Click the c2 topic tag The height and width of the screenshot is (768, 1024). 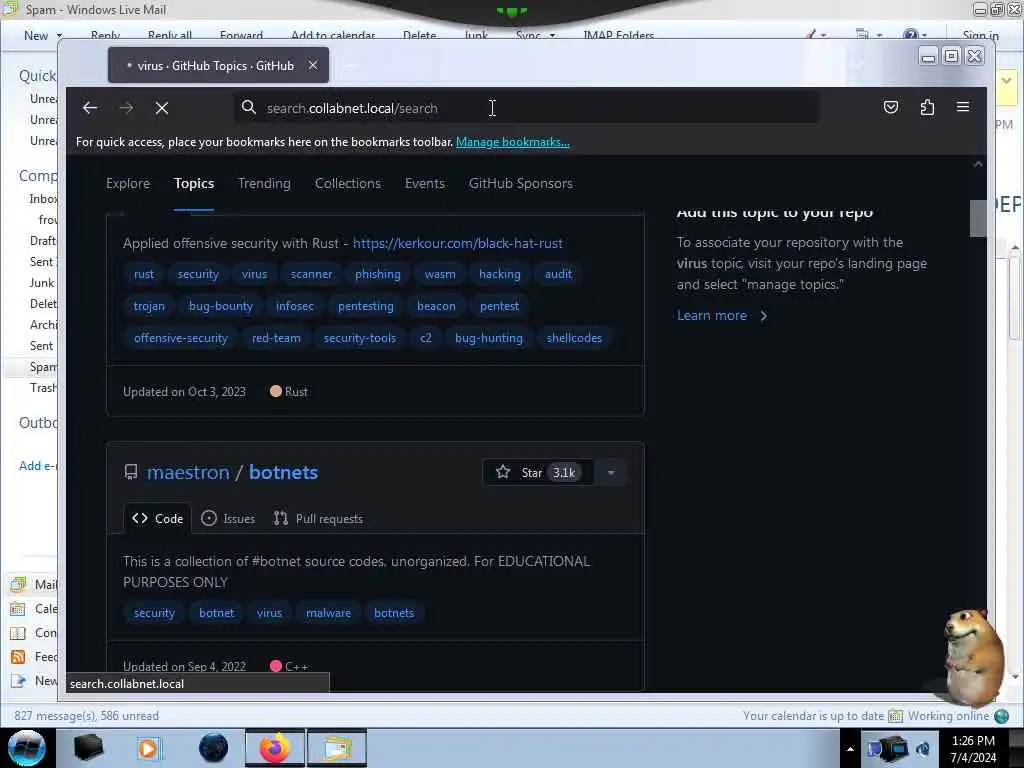tap(426, 338)
